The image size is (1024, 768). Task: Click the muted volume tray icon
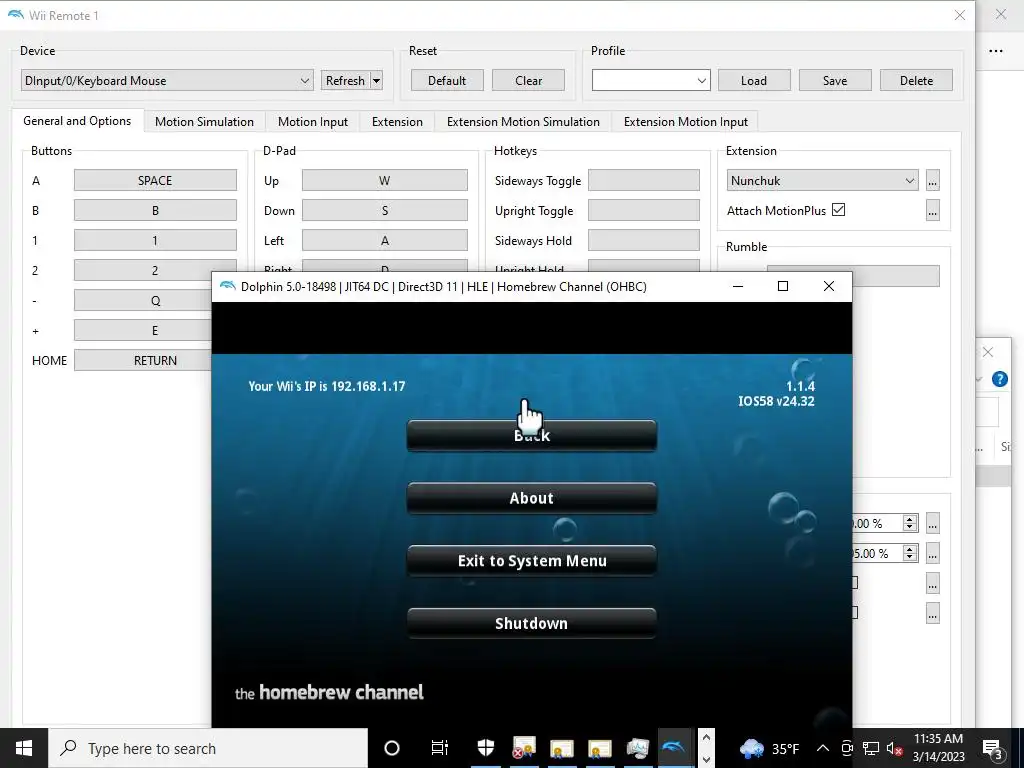coord(894,748)
